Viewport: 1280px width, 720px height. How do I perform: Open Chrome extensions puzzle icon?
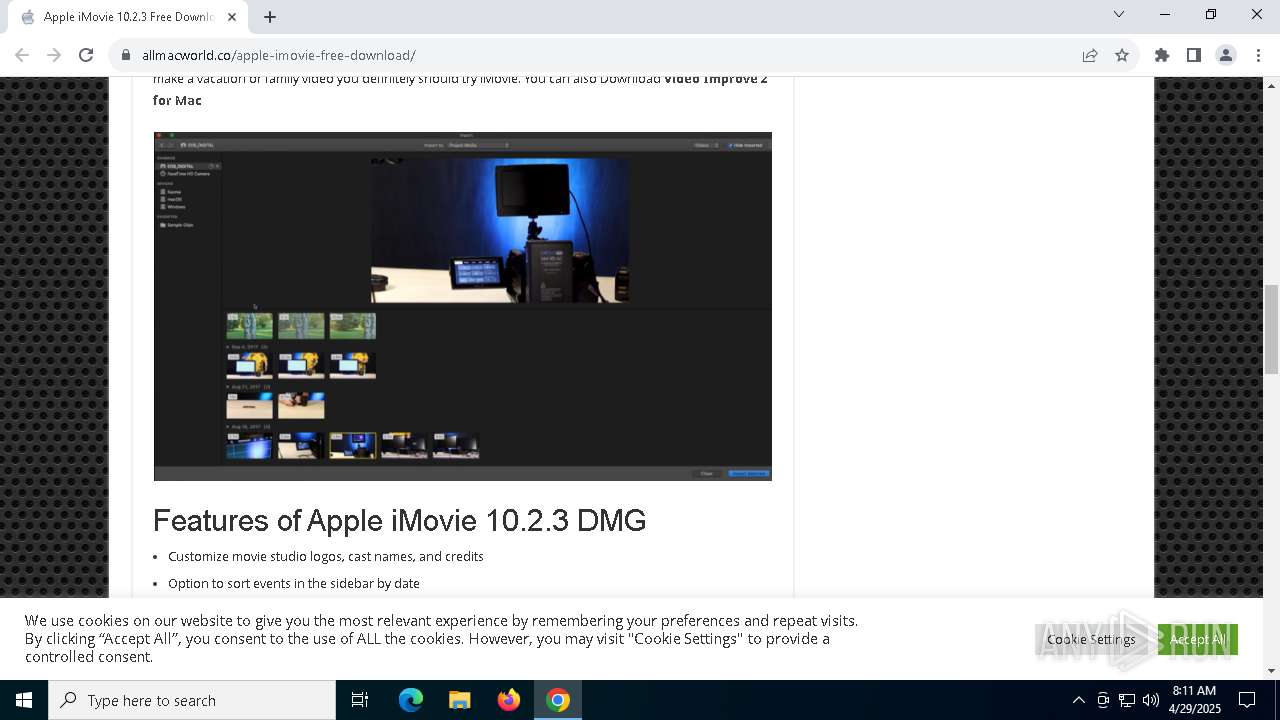tap(1162, 55)
